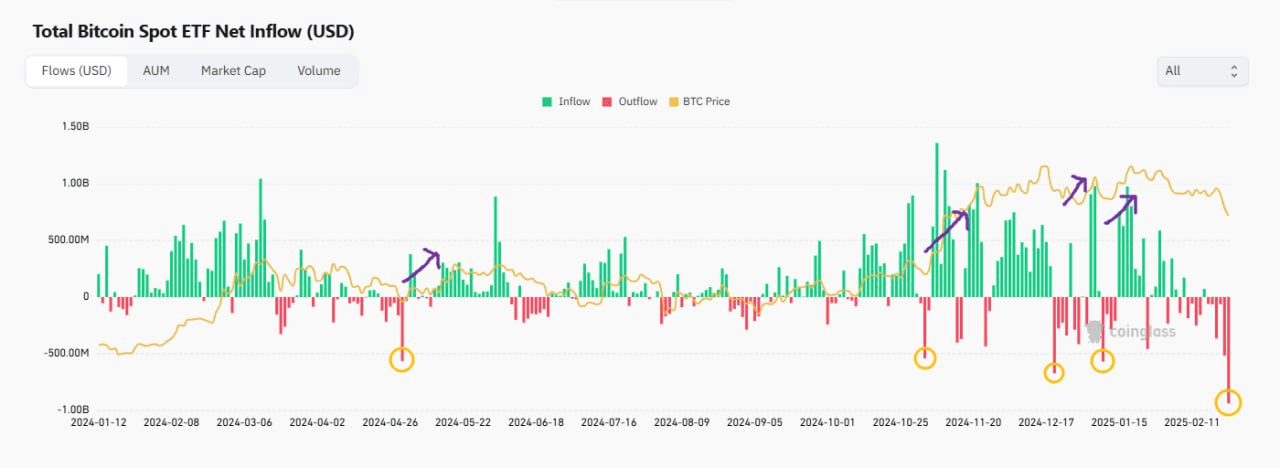Screen dimensions: 1280x468
Task: Click the 2024-12-17 date label
Action: point(1047,423)
